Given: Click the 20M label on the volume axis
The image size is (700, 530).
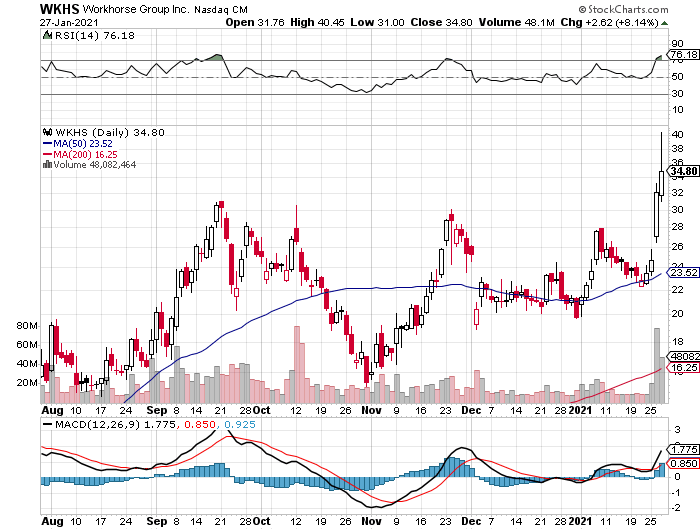Looking at the screenshot, I should (x=27, y=383).
